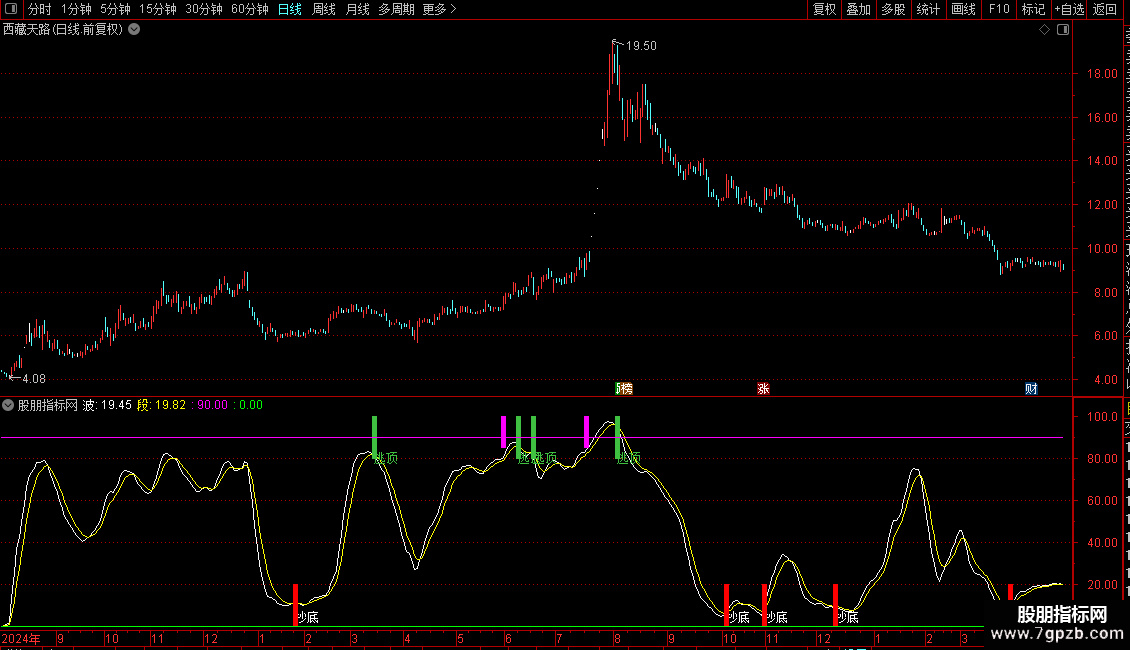Click the green 榜 marker icon
This screenshot has width=1130, height=650.
624,389
